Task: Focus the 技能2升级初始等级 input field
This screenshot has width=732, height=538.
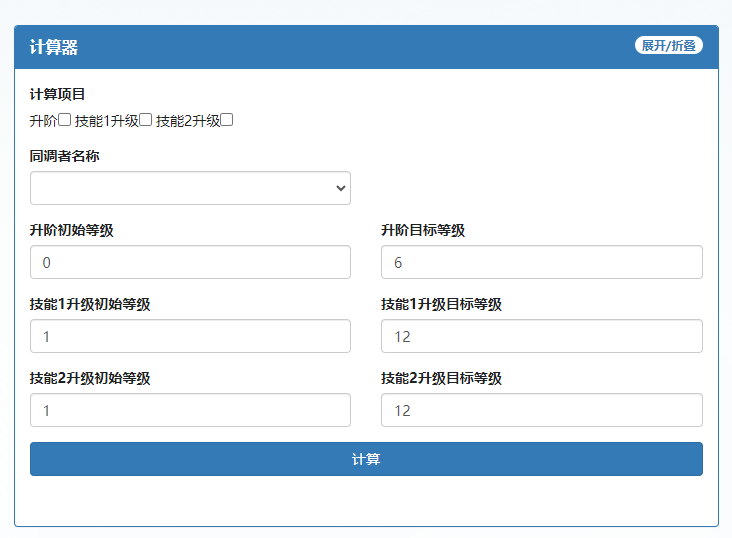Action: [x=190, y=410]
